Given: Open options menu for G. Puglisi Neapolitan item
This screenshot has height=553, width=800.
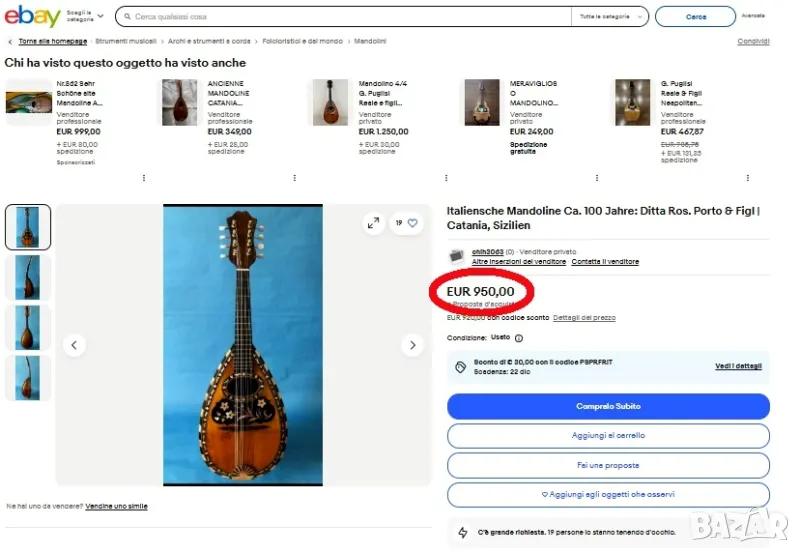Looking at the screenshot, I should pos(748,178).
